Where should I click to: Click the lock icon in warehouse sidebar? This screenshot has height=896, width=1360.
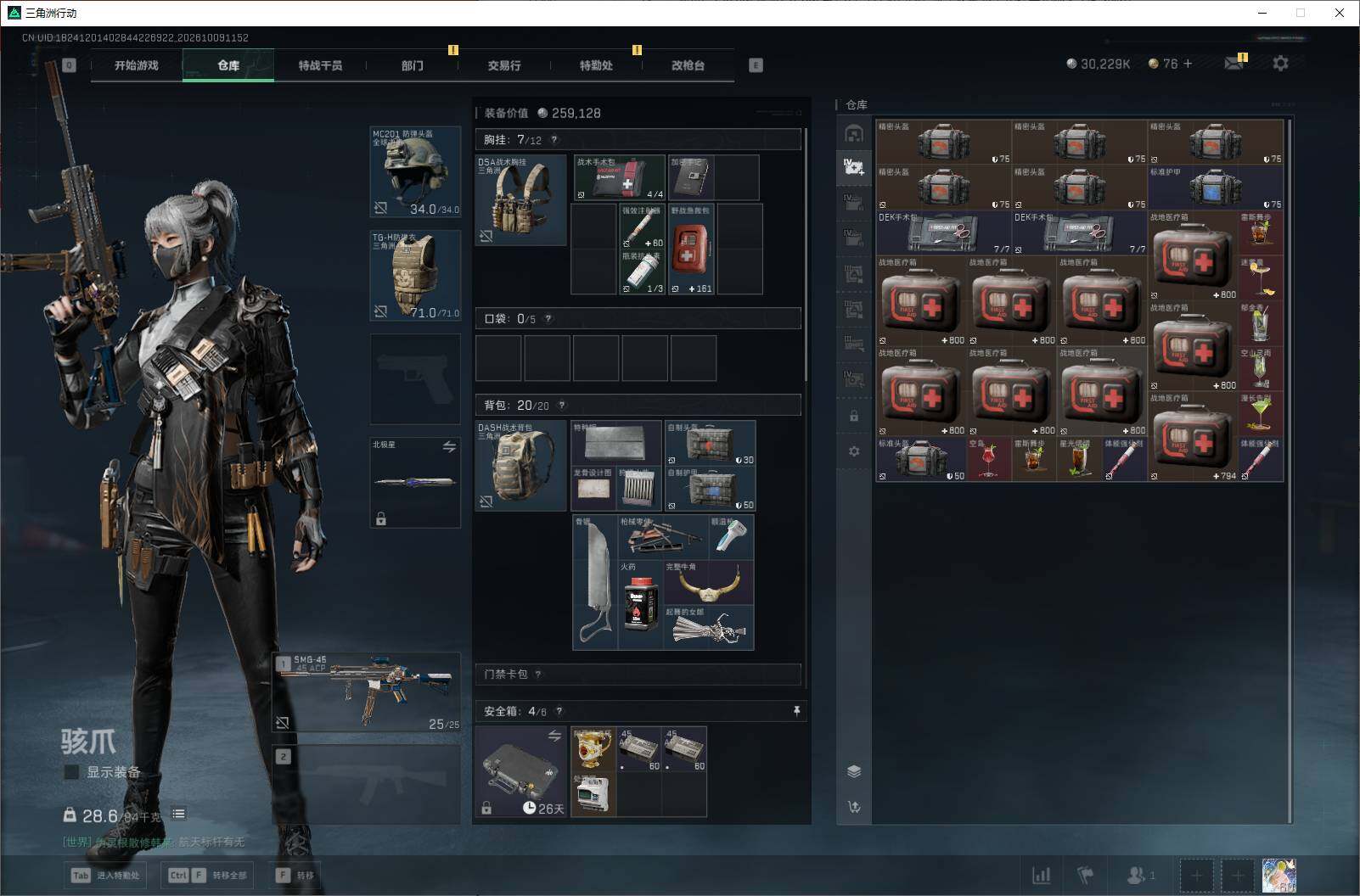coord(854,417)
